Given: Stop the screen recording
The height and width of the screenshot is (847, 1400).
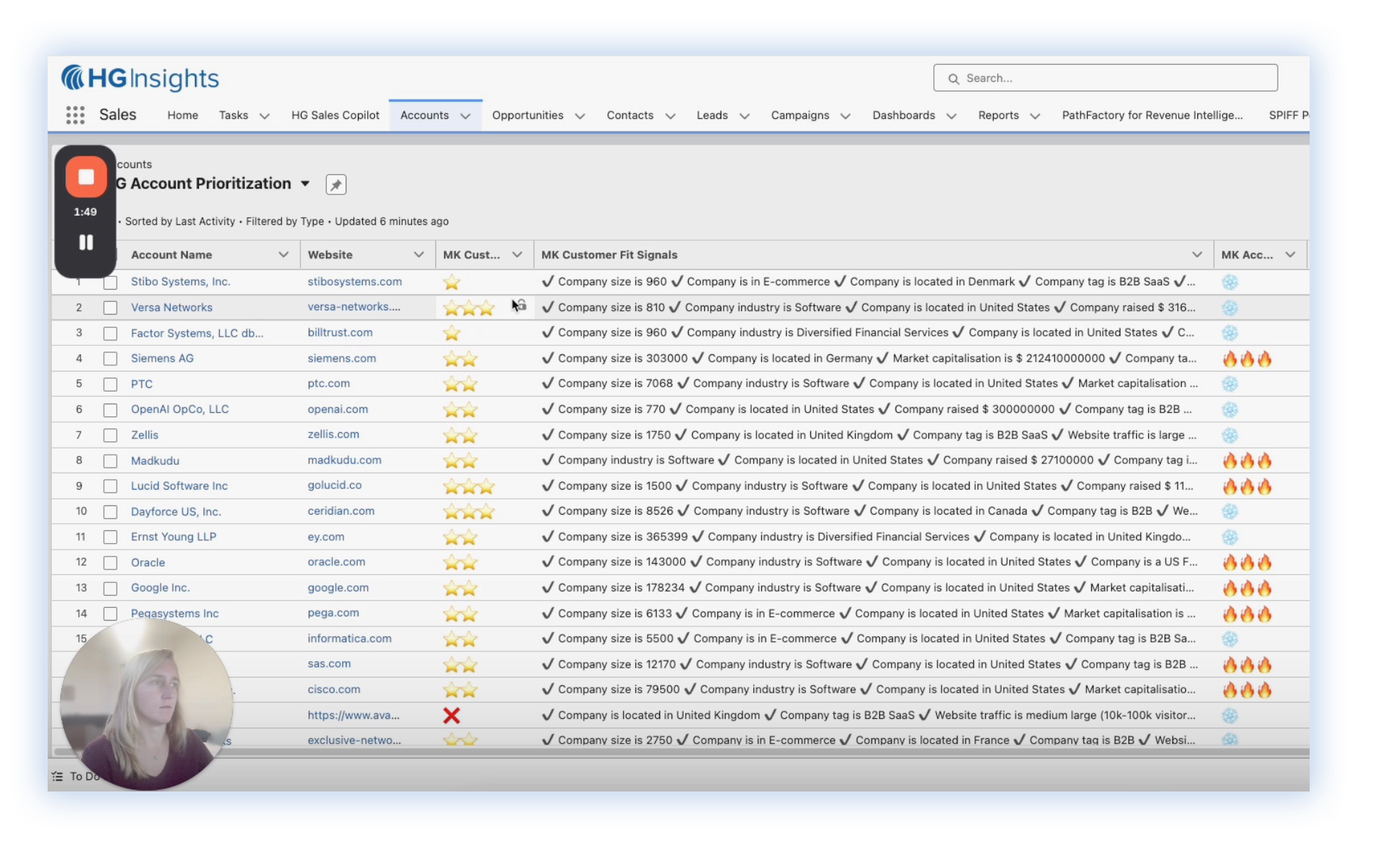Looking at the screenshot, I should point(86,177).
